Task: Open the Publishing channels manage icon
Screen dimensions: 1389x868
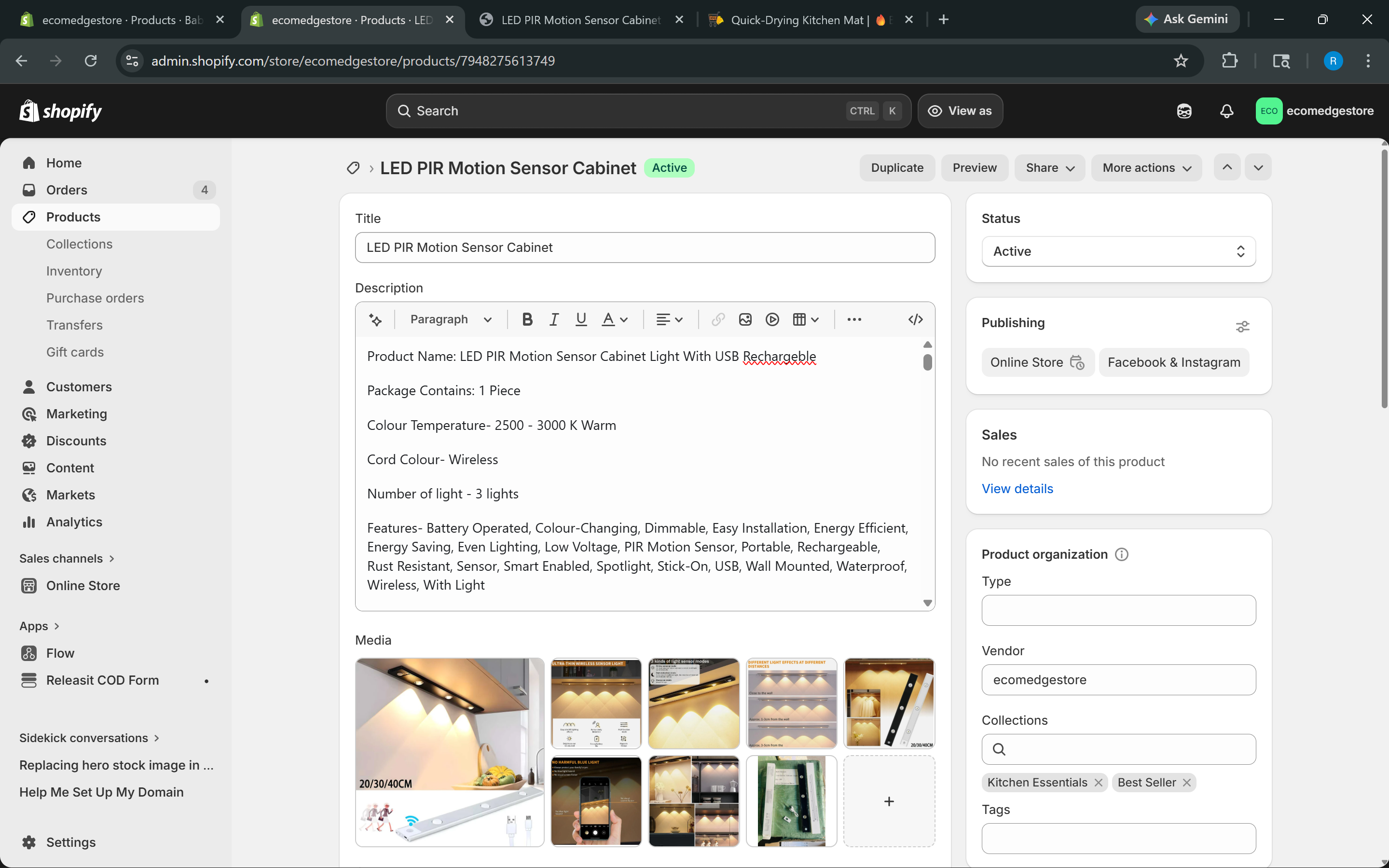Action: pyautogui.click(x=1243, y=326)
